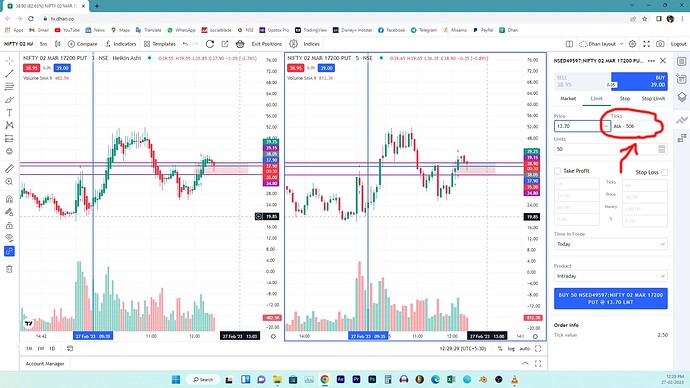This screenshot has height=388, width=690.
Task: Open the Product Intraday dropdown
Action: [x=611, y=276]
